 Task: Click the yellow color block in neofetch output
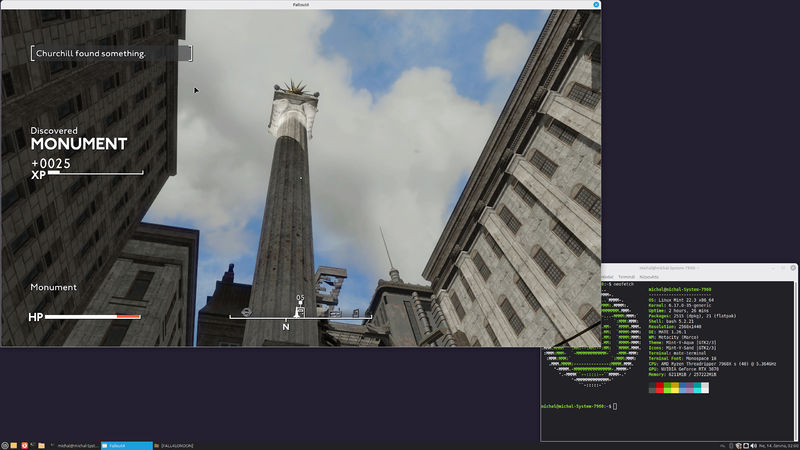point(675,388)
